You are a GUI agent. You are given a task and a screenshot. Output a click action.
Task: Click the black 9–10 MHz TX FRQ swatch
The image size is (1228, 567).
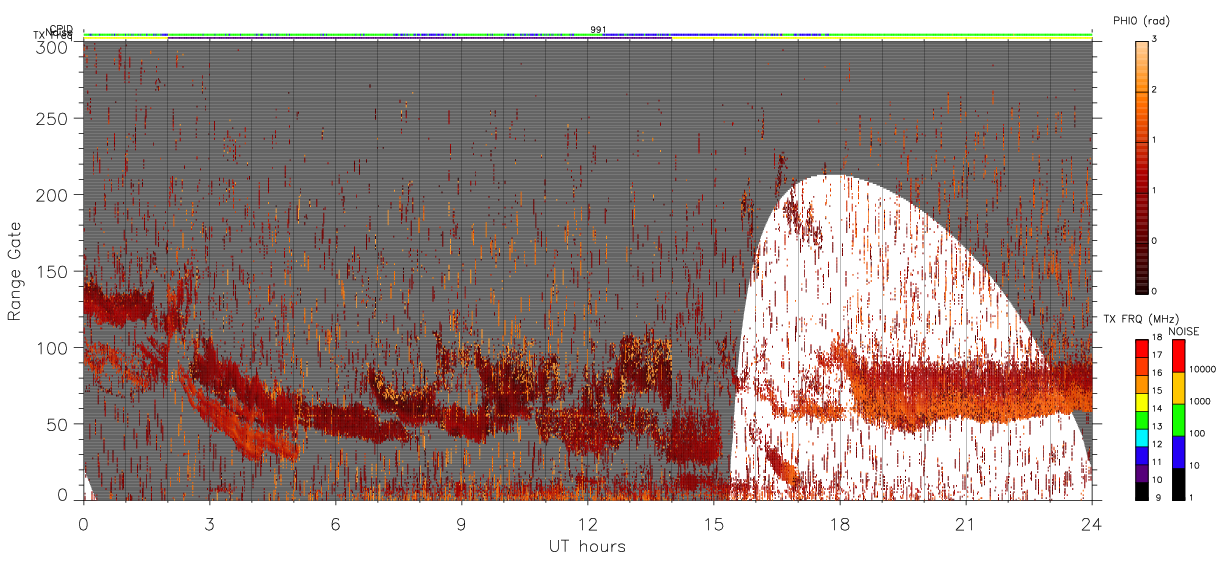(x=1141, y=490)
